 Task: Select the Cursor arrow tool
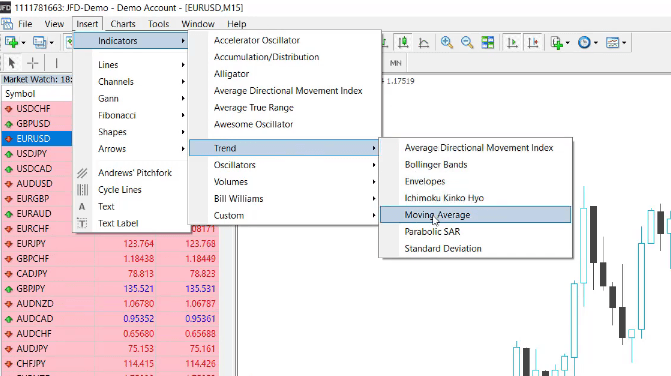(x=12, y=63)
